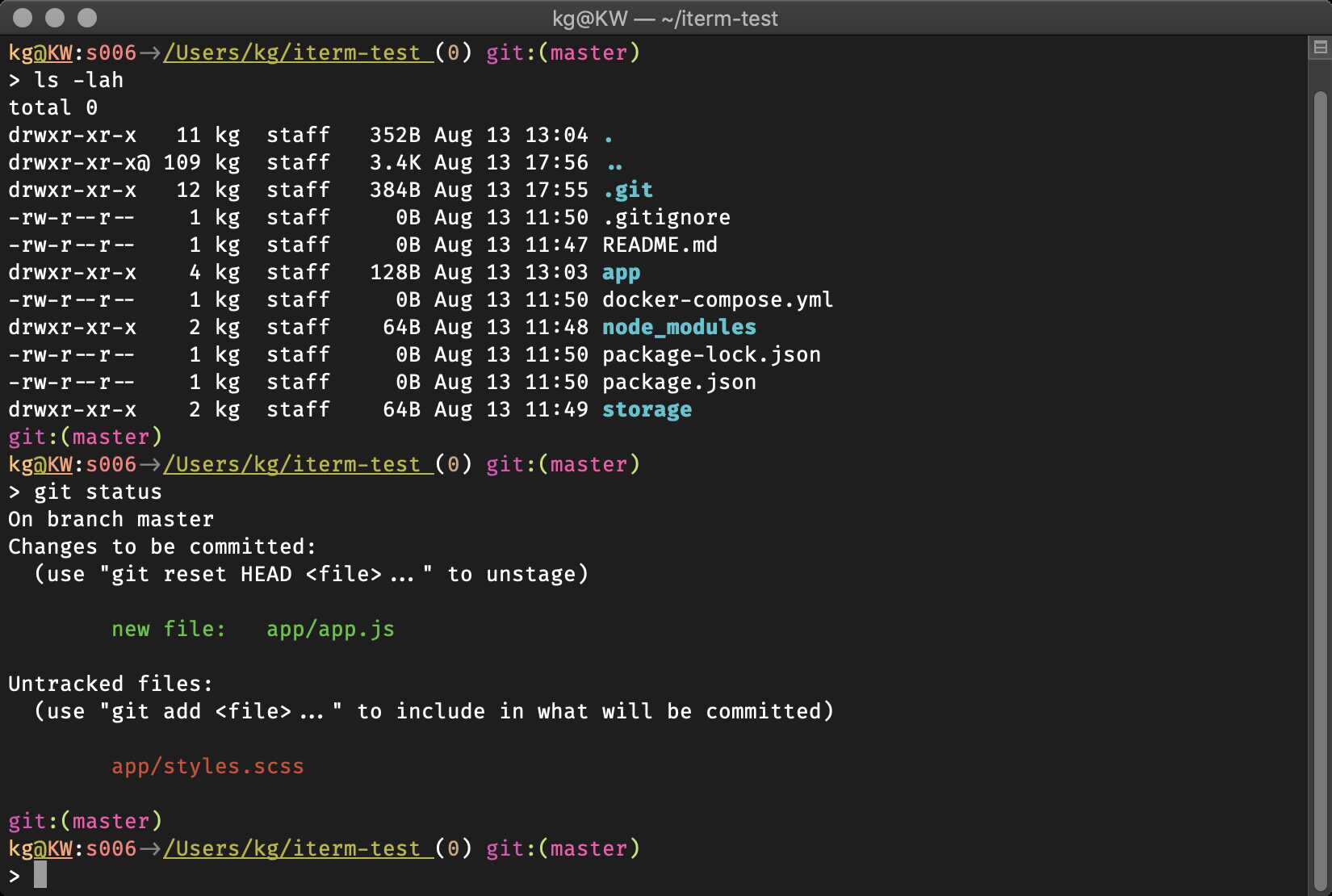Click the 'git add <file>...' hint line
This screenshot has width=1332, height=896.
pyautogui.click(x=434, y=711)
